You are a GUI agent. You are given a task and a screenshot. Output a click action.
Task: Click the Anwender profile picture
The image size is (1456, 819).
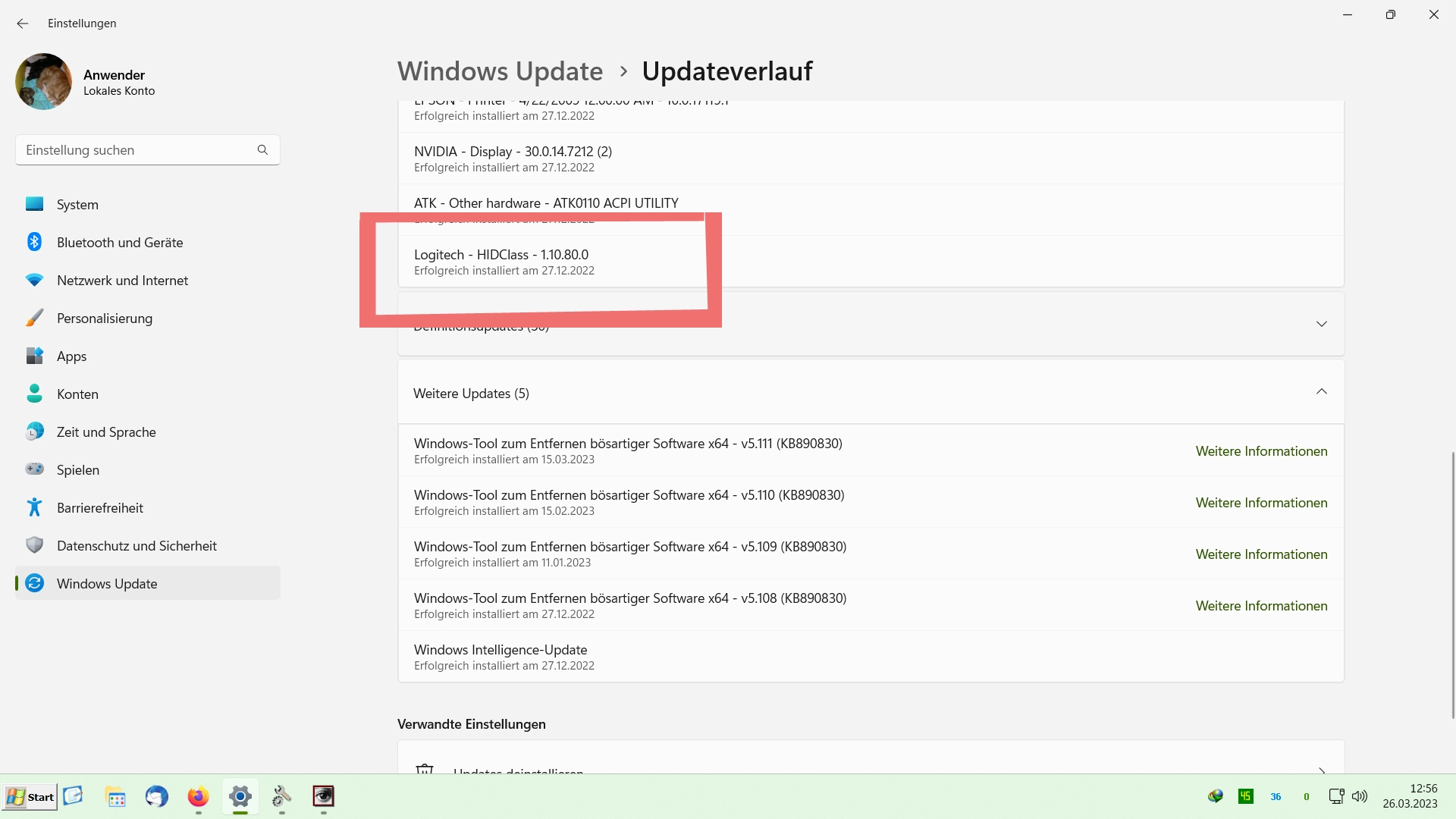click(43, 82)
